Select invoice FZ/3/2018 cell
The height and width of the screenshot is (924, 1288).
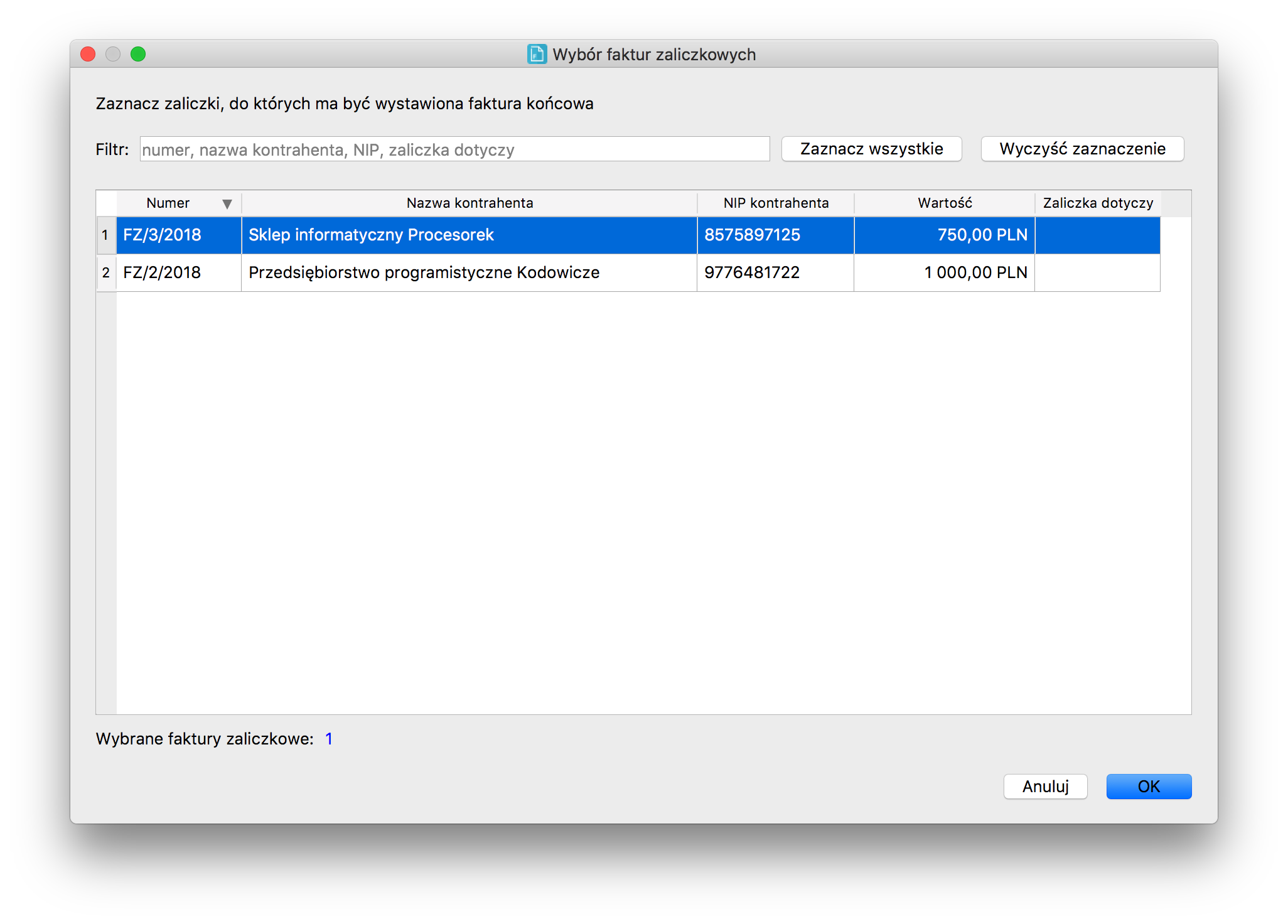[x=179, y=235]
